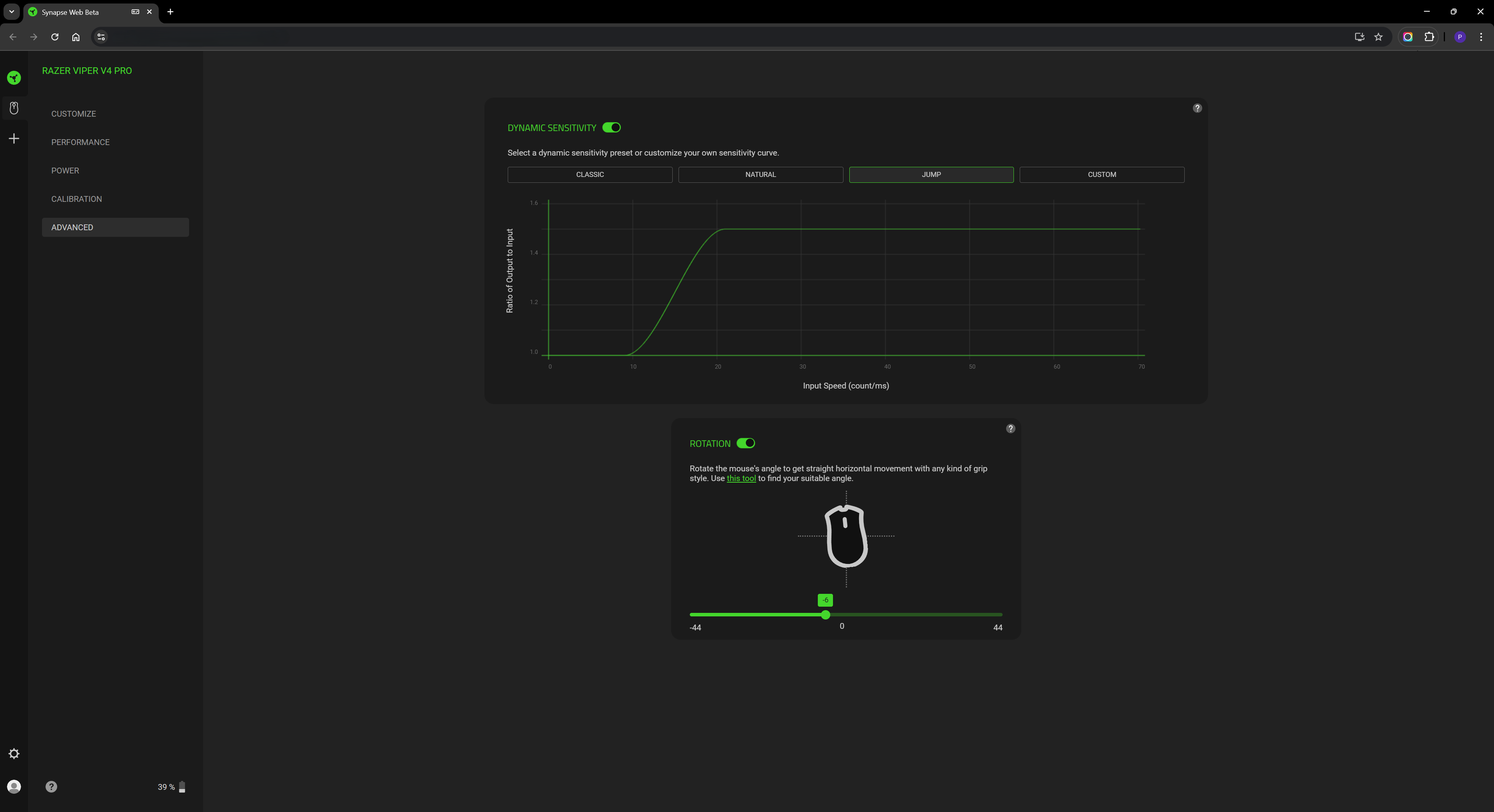Open the Performance section
1494x812 pixels.
(80, 142)
